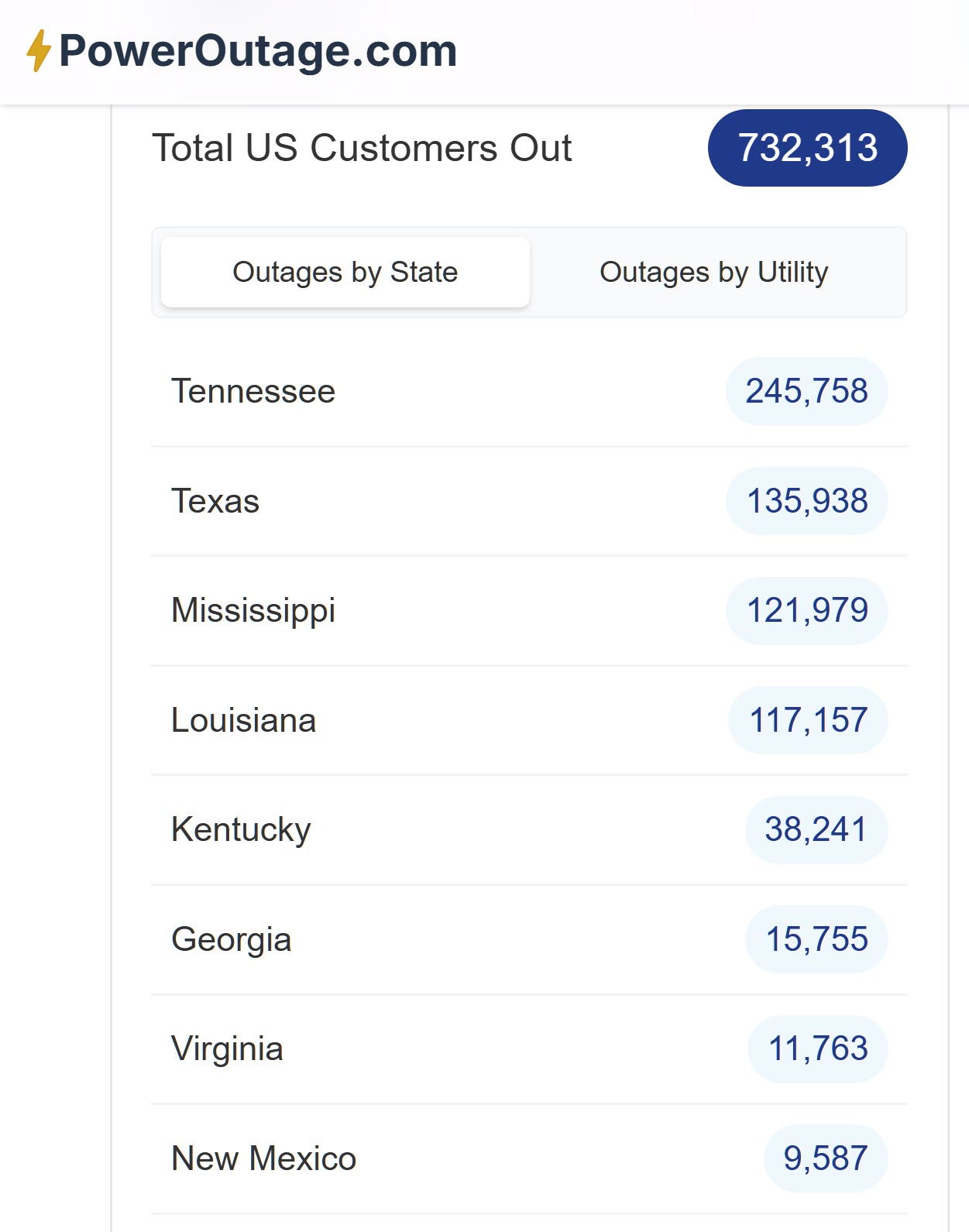Open the New Mexico state row
969x1232 pixels.
coord(263,1158)
